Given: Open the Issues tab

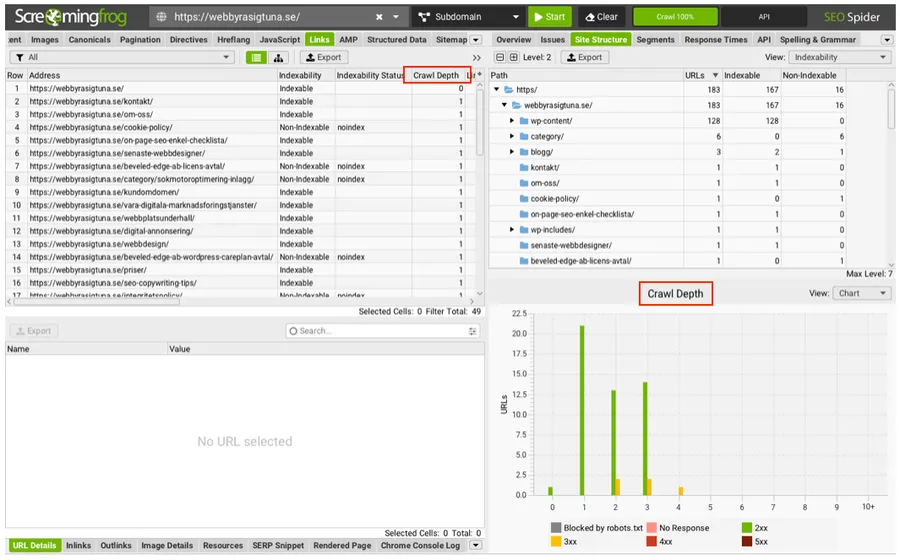Looking at the screenshot, I should [x=553, y=40].
